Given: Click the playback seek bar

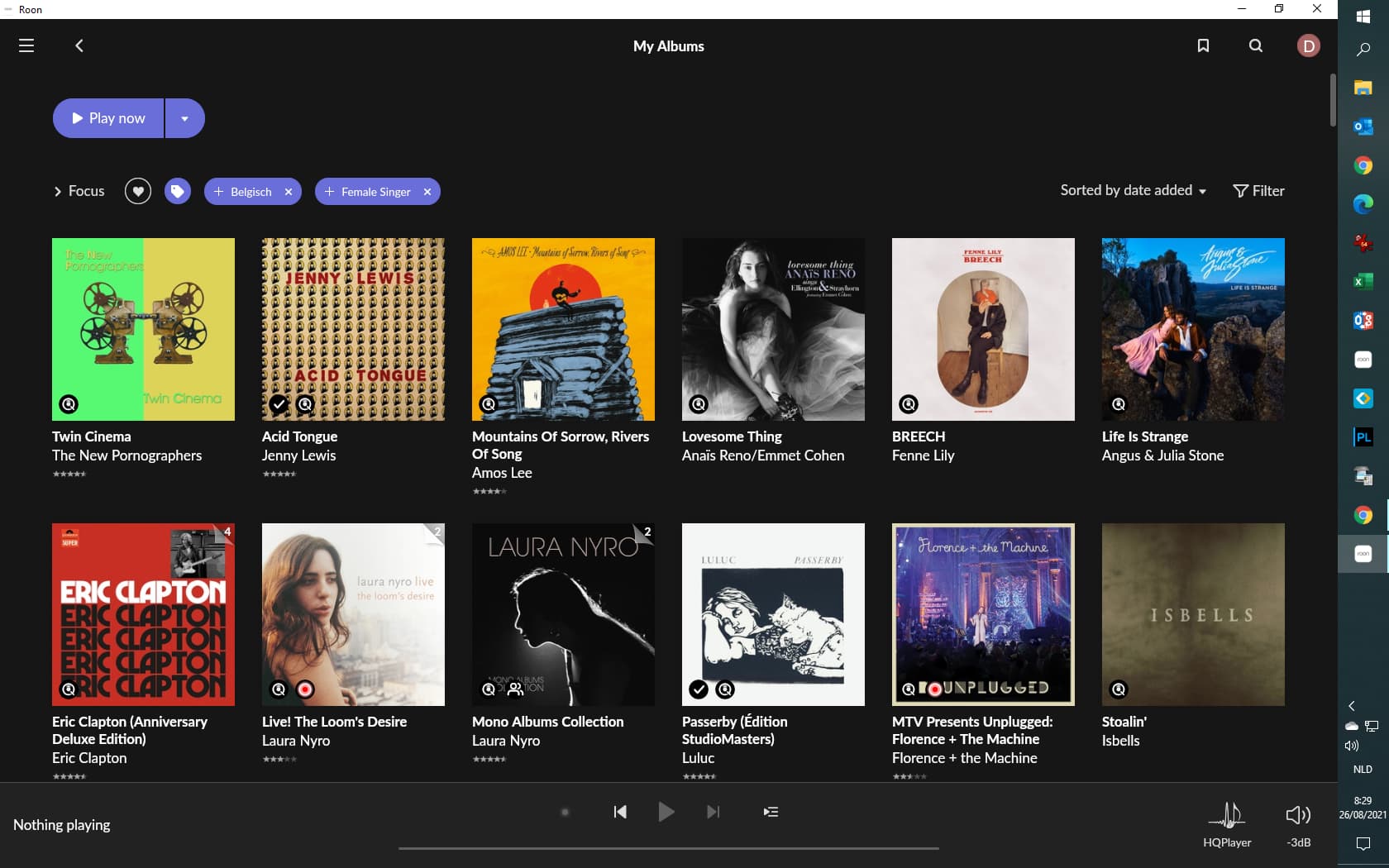Looking at the screenshot, I should click(x=668, y=848).
